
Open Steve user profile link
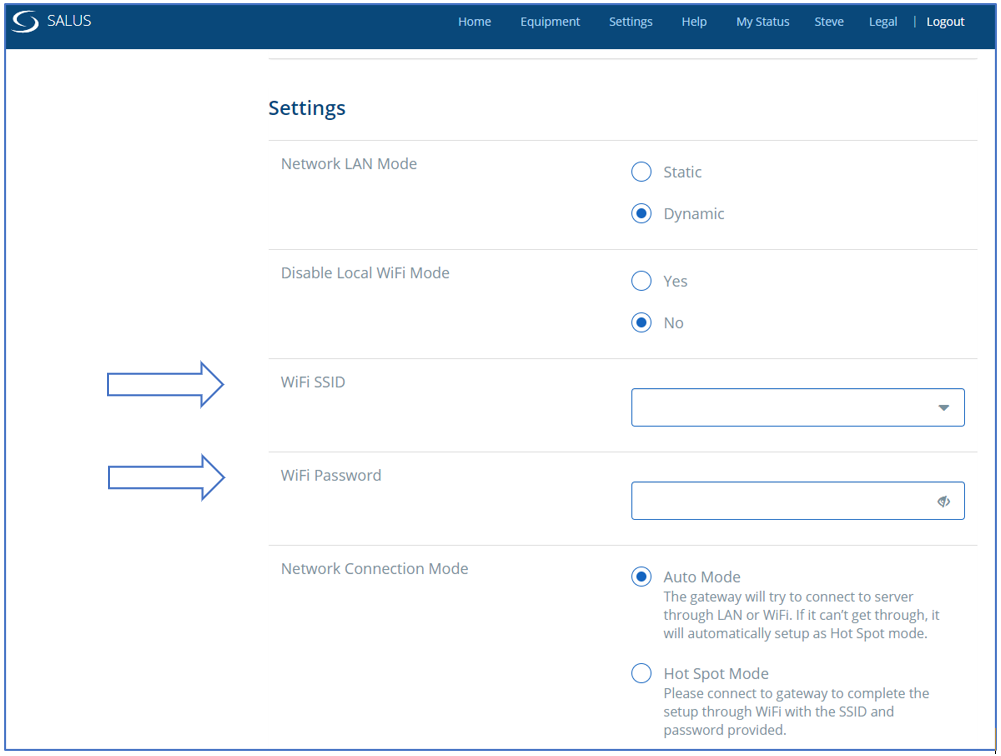[x=829, y=22]
